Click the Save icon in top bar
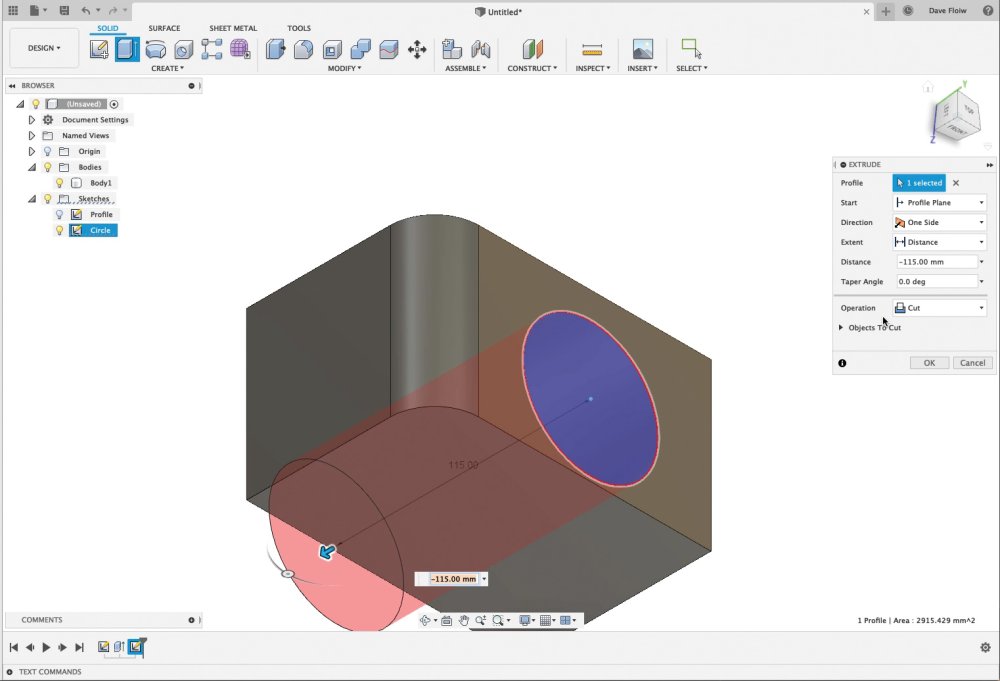This screenshot has height=681, width=1000. click(64, 10)
